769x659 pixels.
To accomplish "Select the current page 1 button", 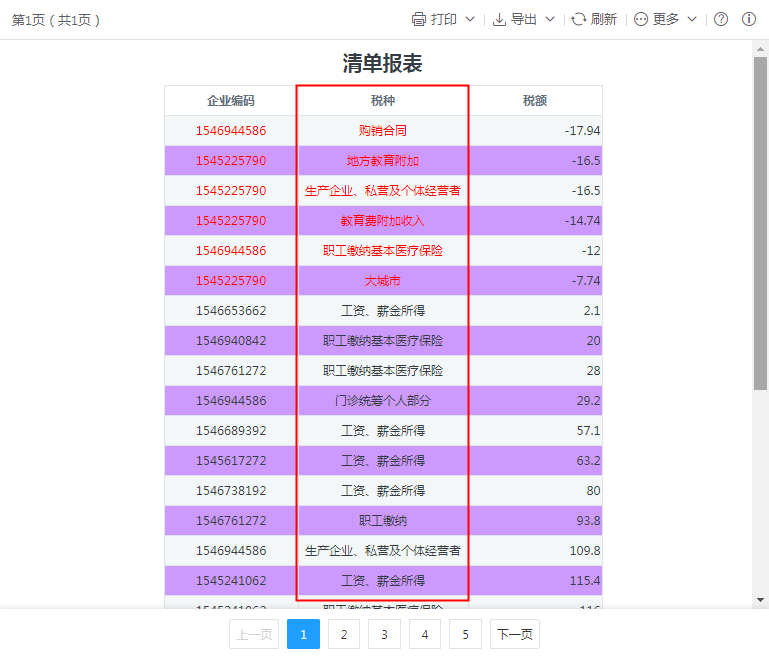I will tap(303, 634).
